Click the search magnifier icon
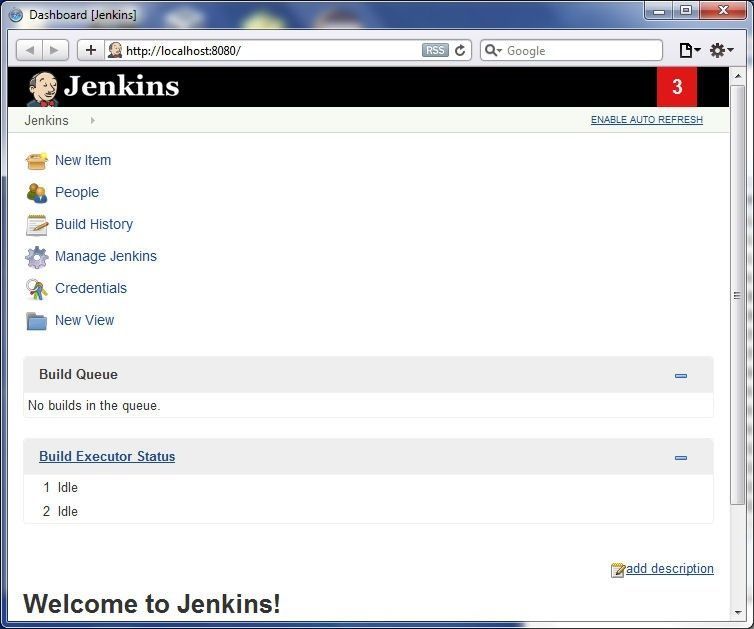754x629 pixels. click(x=492, y=50)
